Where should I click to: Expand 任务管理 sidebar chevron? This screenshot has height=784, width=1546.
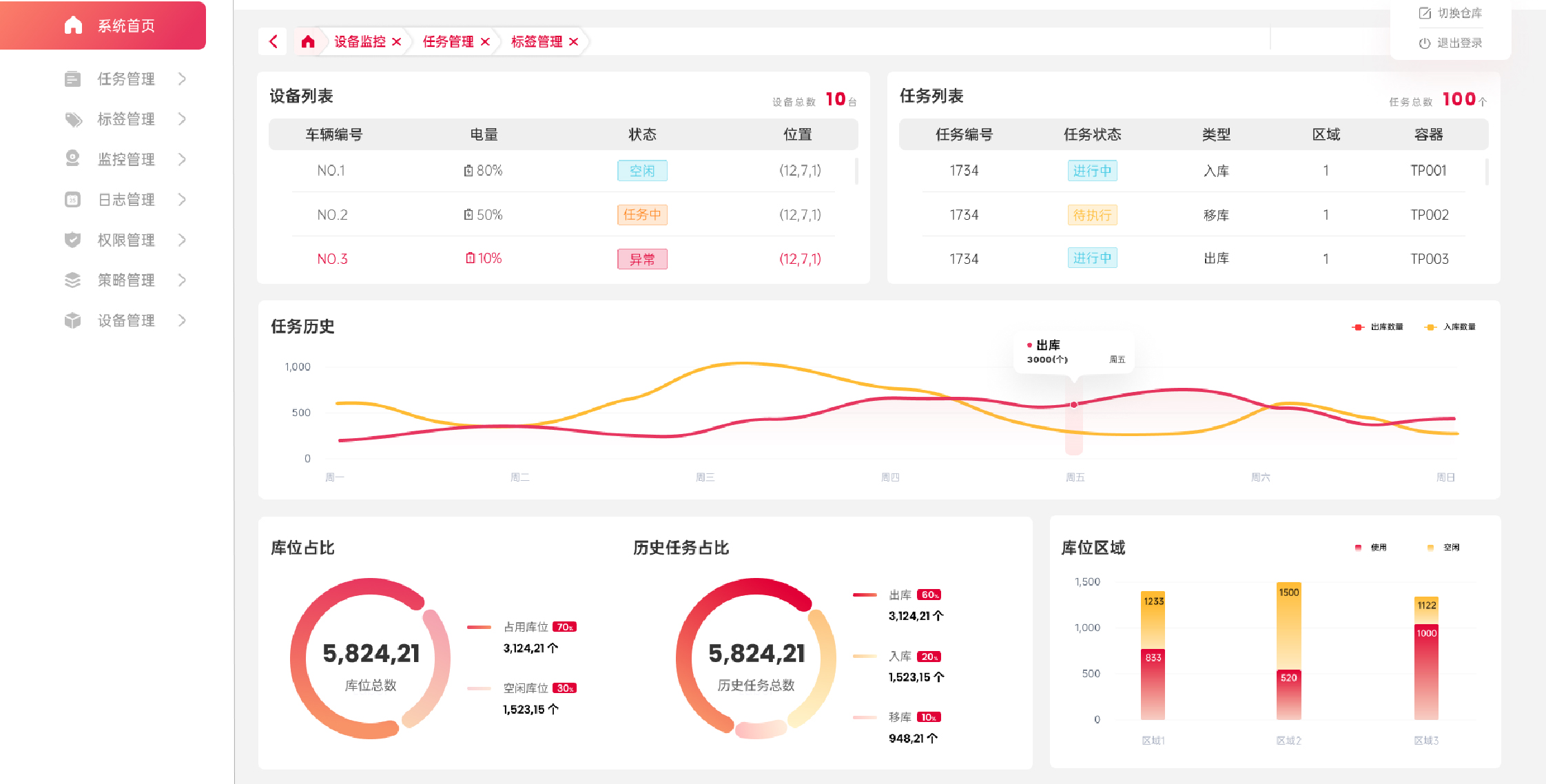(182, 79)
